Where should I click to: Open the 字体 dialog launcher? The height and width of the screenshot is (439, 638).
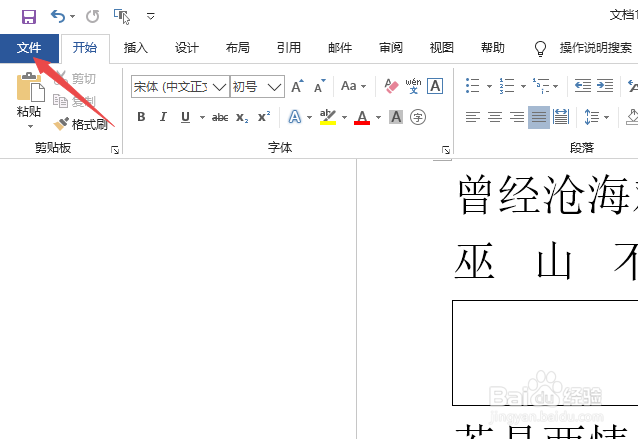[446, 150]
